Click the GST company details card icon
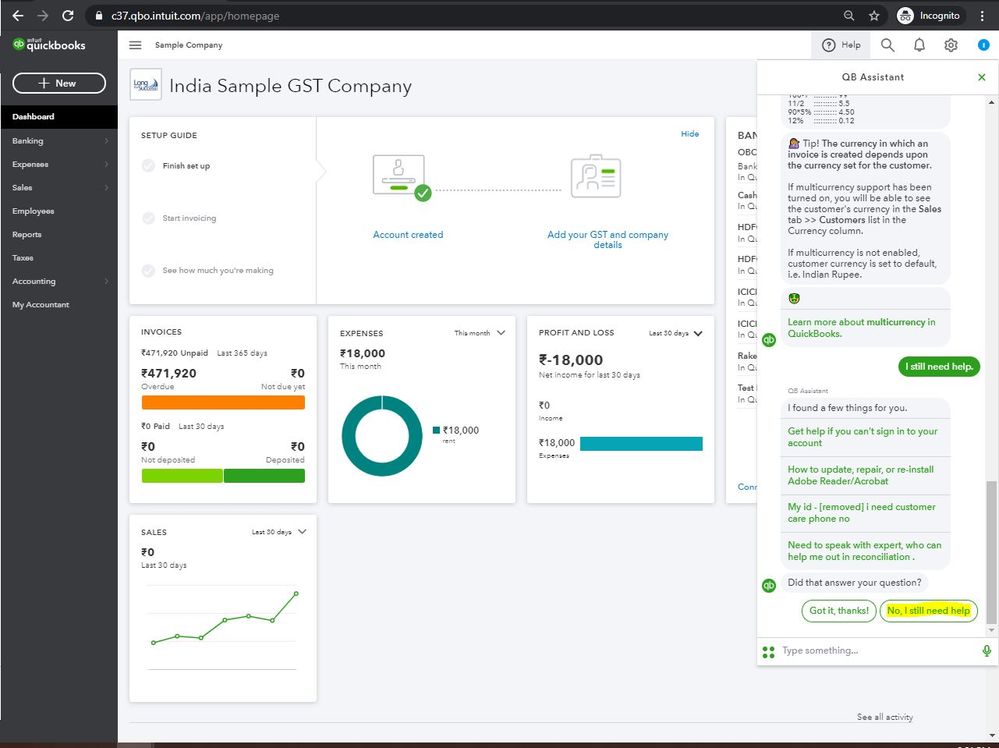This screenshot has height=748, width=999. click(596, 176)
